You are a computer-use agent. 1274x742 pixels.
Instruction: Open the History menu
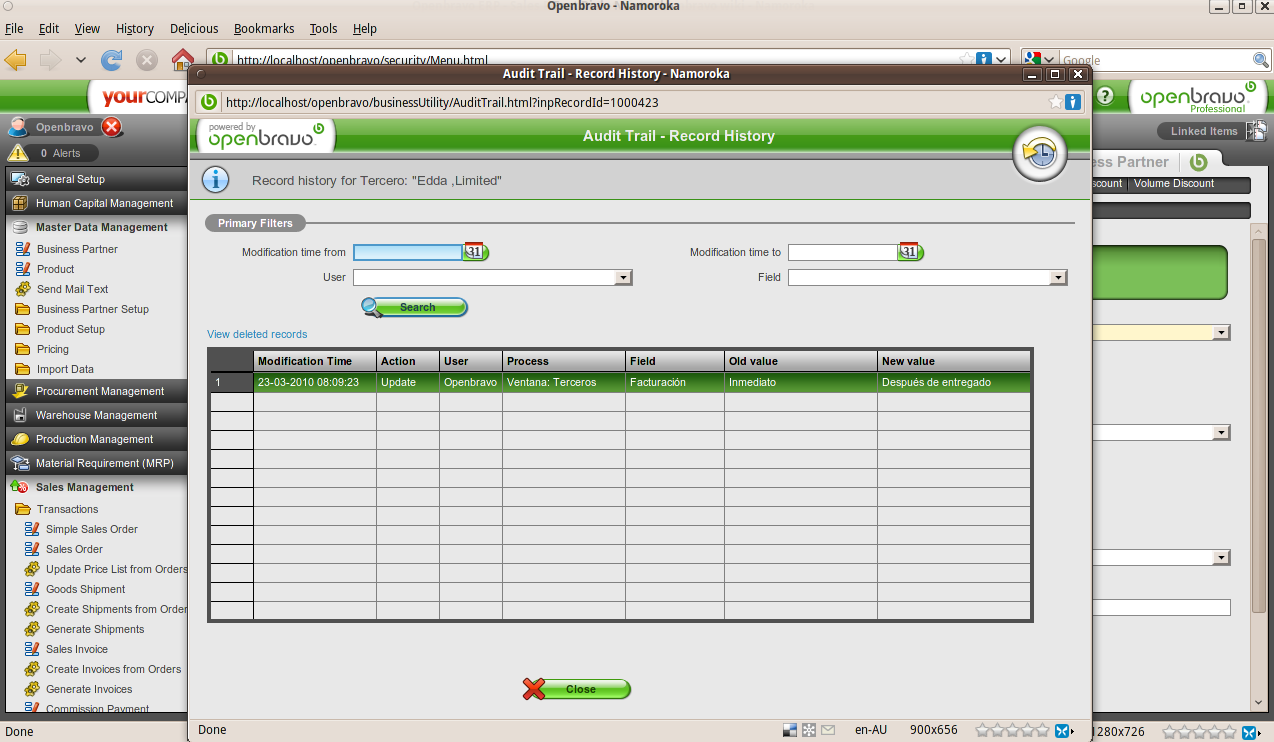[x=135, y=29]
